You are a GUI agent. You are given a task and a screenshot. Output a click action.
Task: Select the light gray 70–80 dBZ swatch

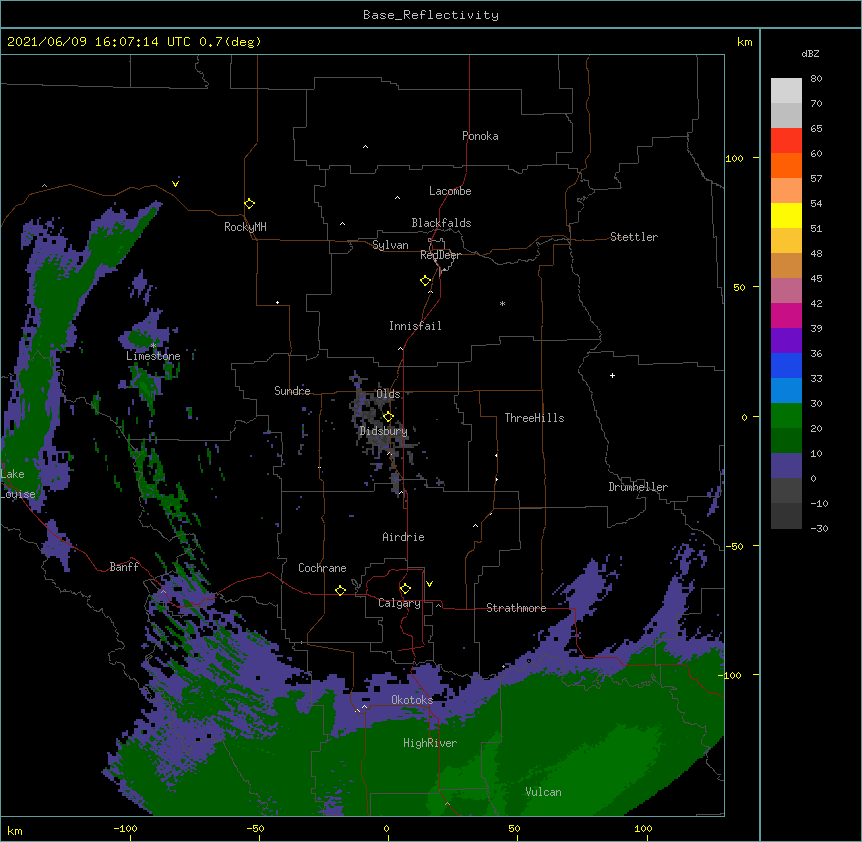(x=786, y=91)
